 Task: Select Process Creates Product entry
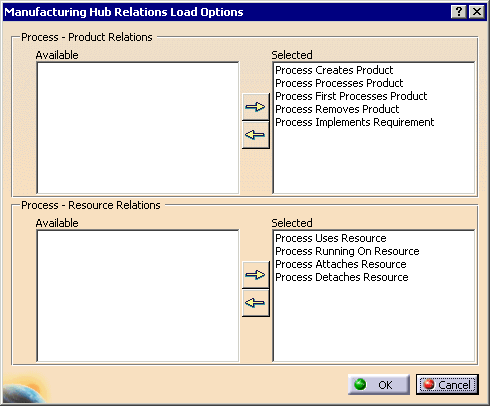[x=334, y=70]
